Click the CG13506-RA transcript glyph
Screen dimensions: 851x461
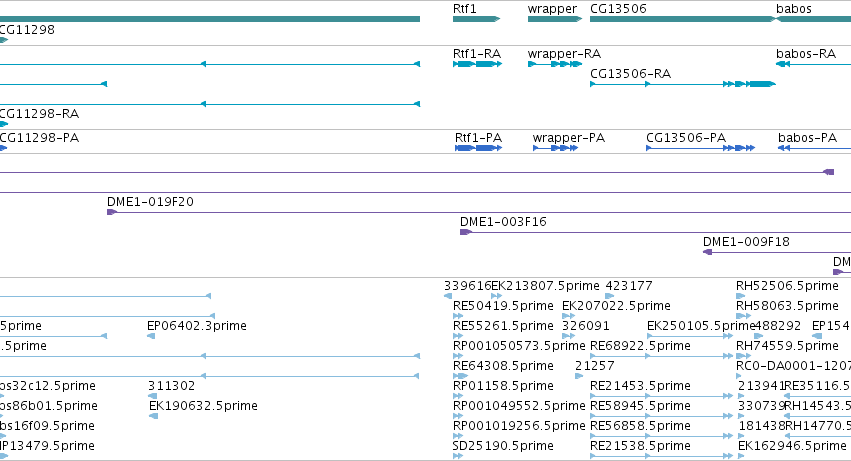tap(683, 84)
